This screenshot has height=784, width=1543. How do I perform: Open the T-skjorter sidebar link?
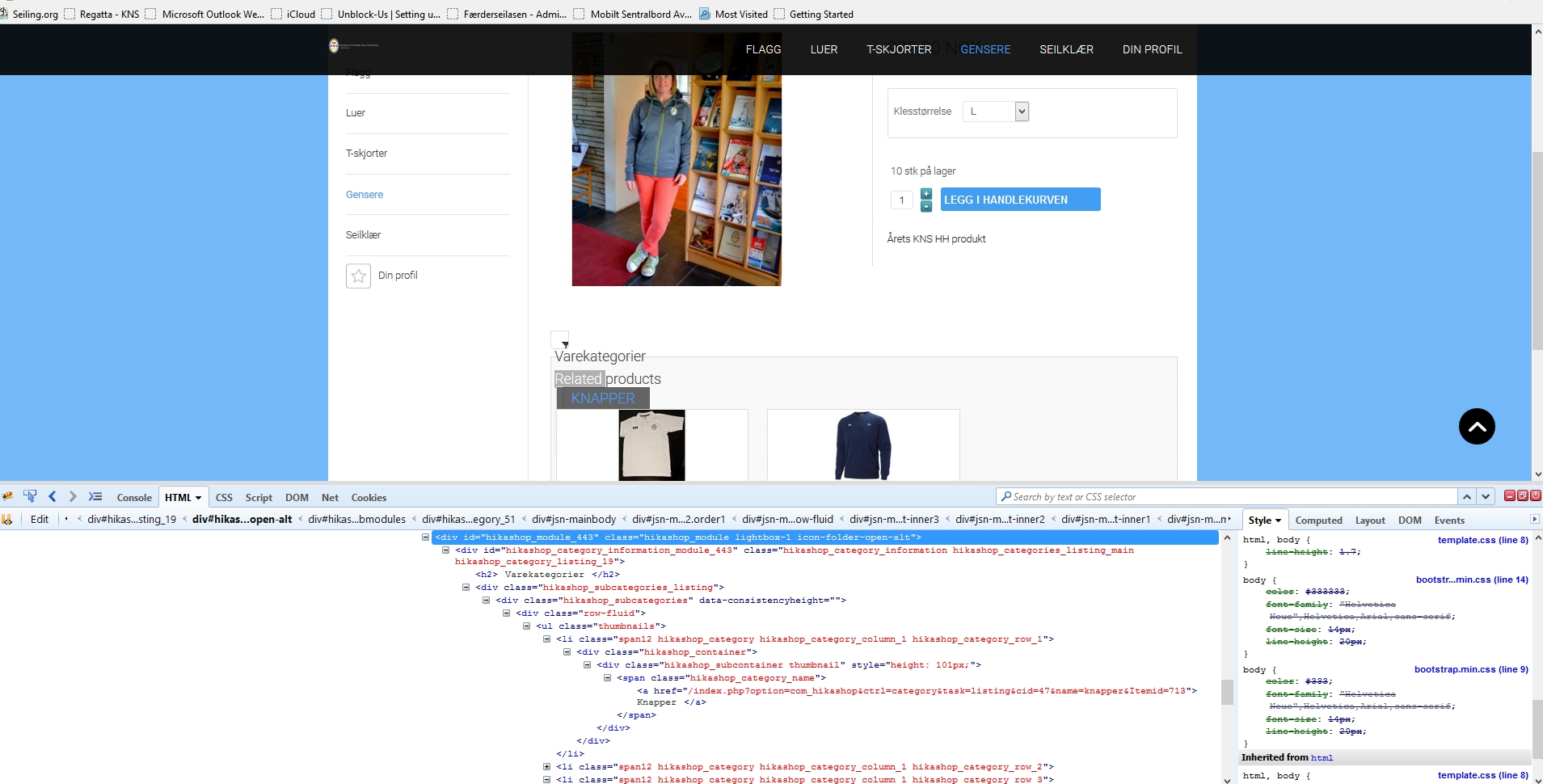click(x=366, y=154)
